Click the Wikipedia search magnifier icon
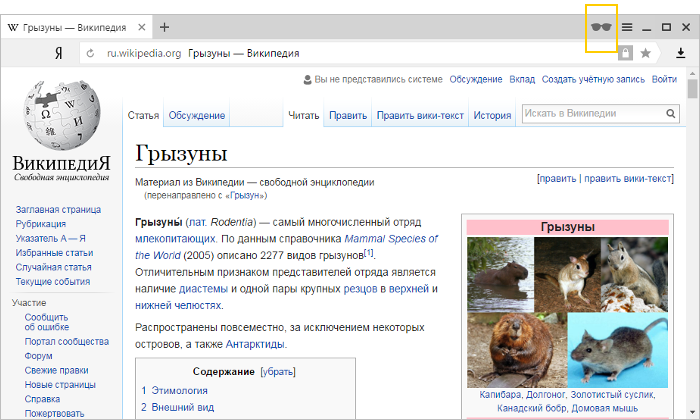 point(671,114)
